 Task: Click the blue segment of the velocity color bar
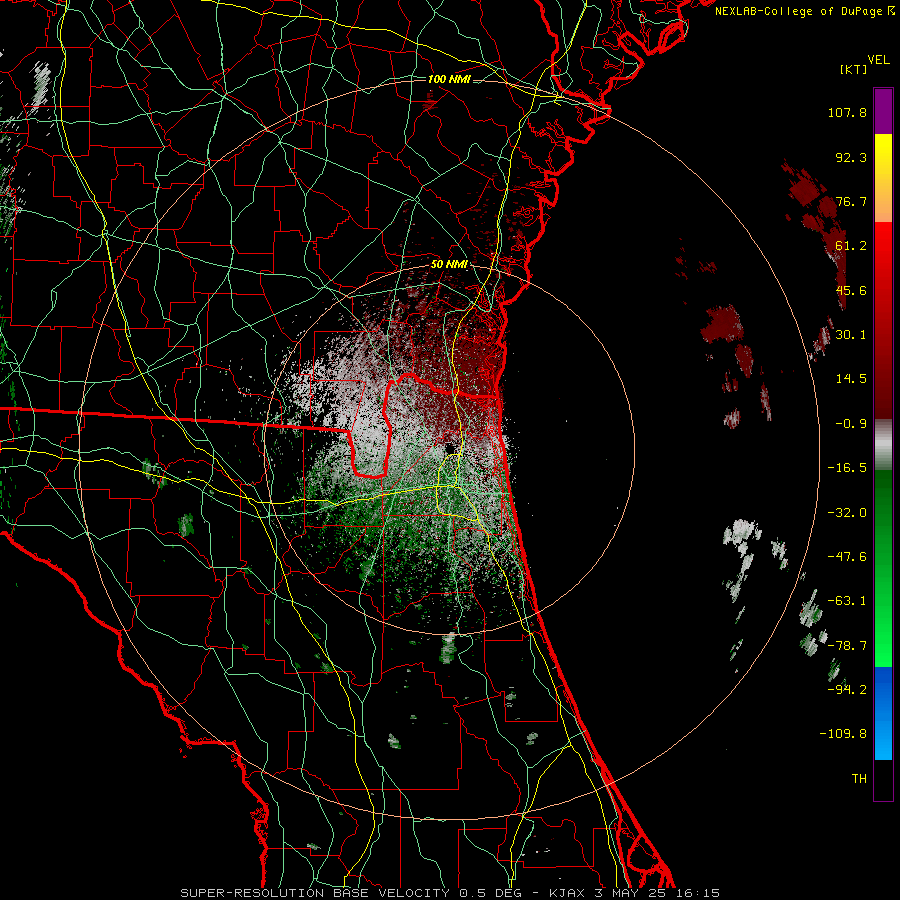(883, 713)
